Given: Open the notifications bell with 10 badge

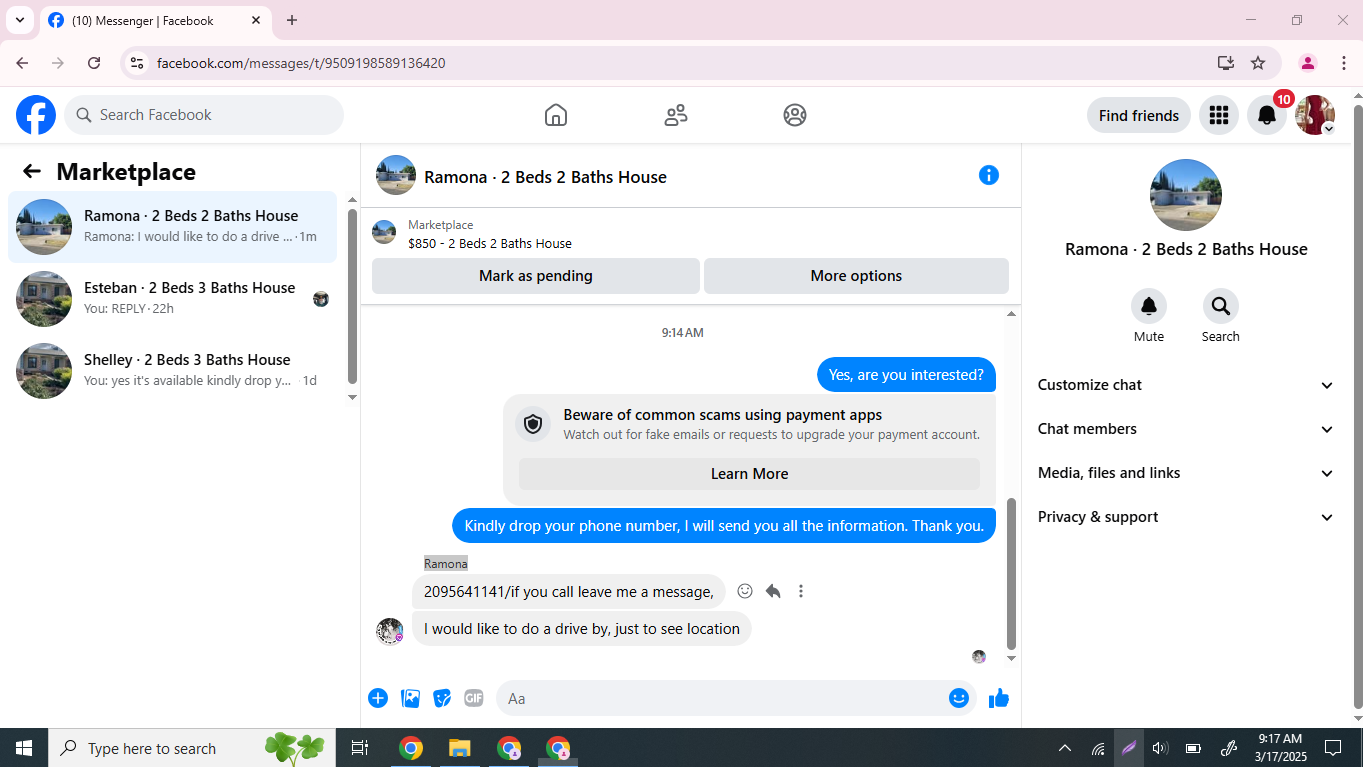Looking at the screenshot, I should click(1267, 115).
